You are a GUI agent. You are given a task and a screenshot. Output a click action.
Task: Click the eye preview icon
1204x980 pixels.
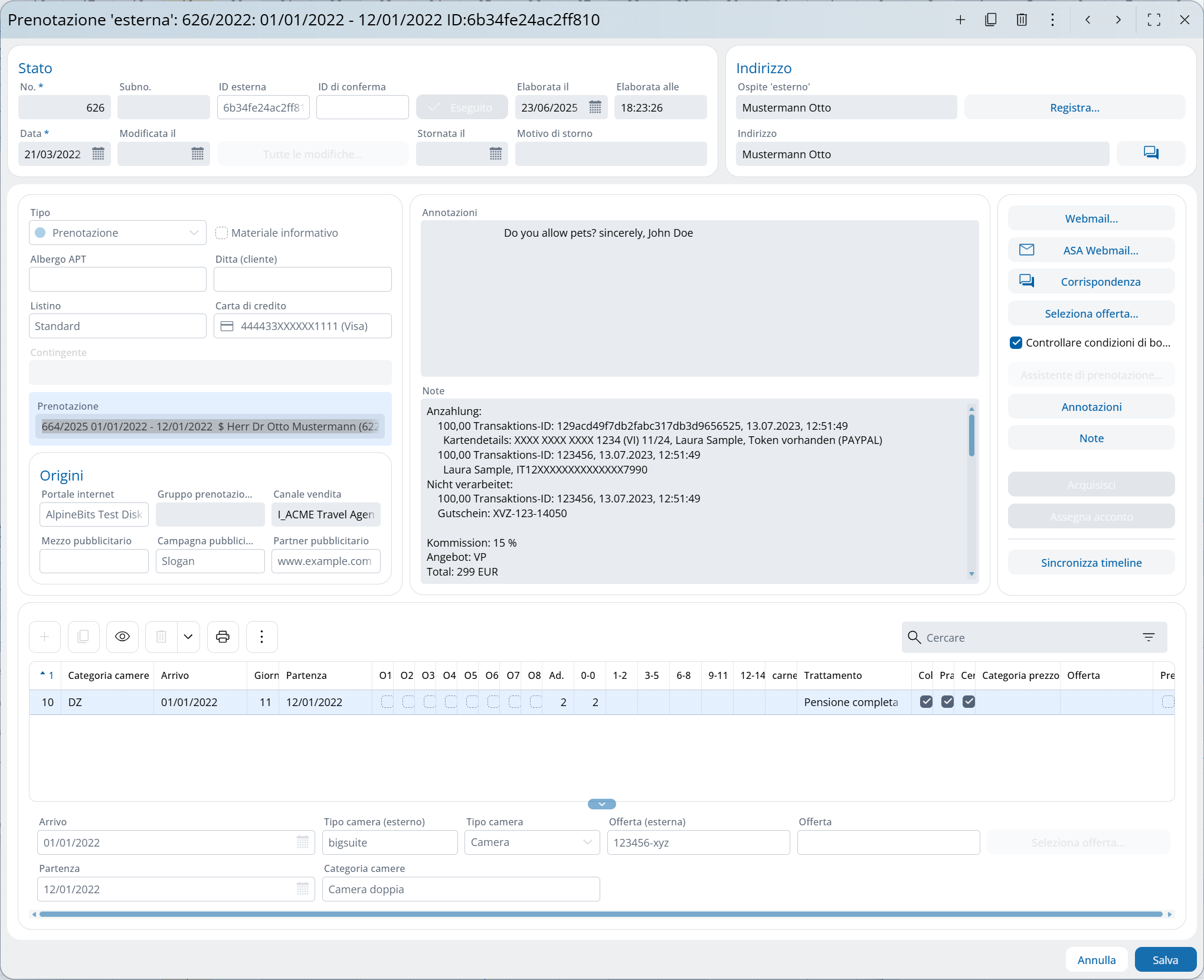[x=122, y=637]
